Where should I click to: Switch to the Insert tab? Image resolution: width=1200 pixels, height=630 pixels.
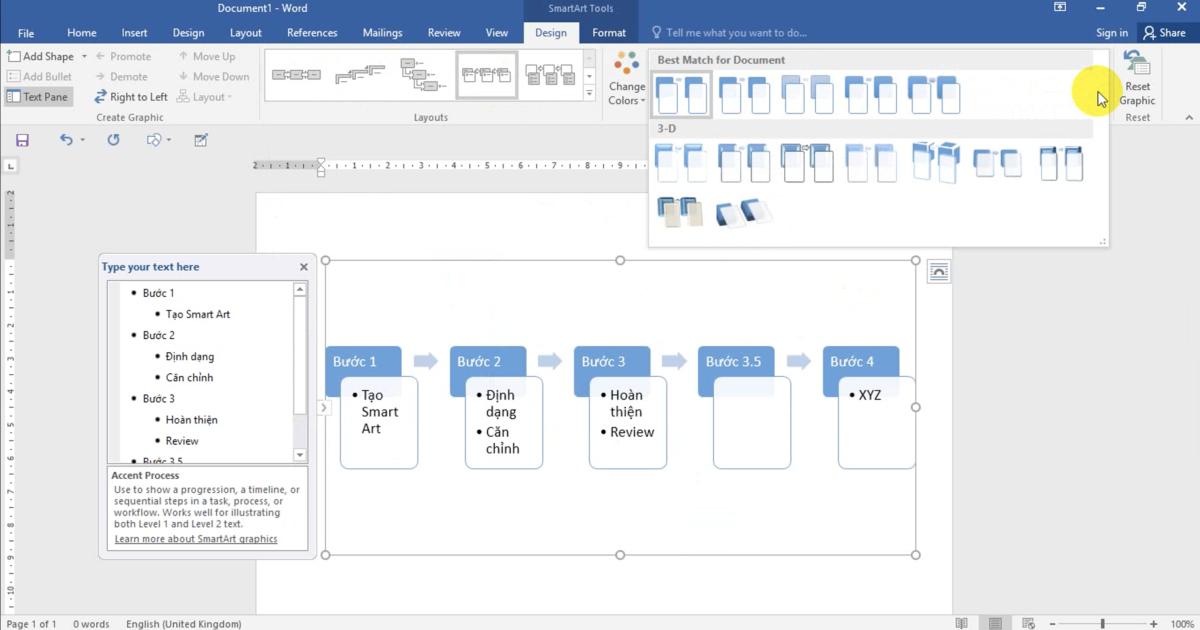pos(134,33)
